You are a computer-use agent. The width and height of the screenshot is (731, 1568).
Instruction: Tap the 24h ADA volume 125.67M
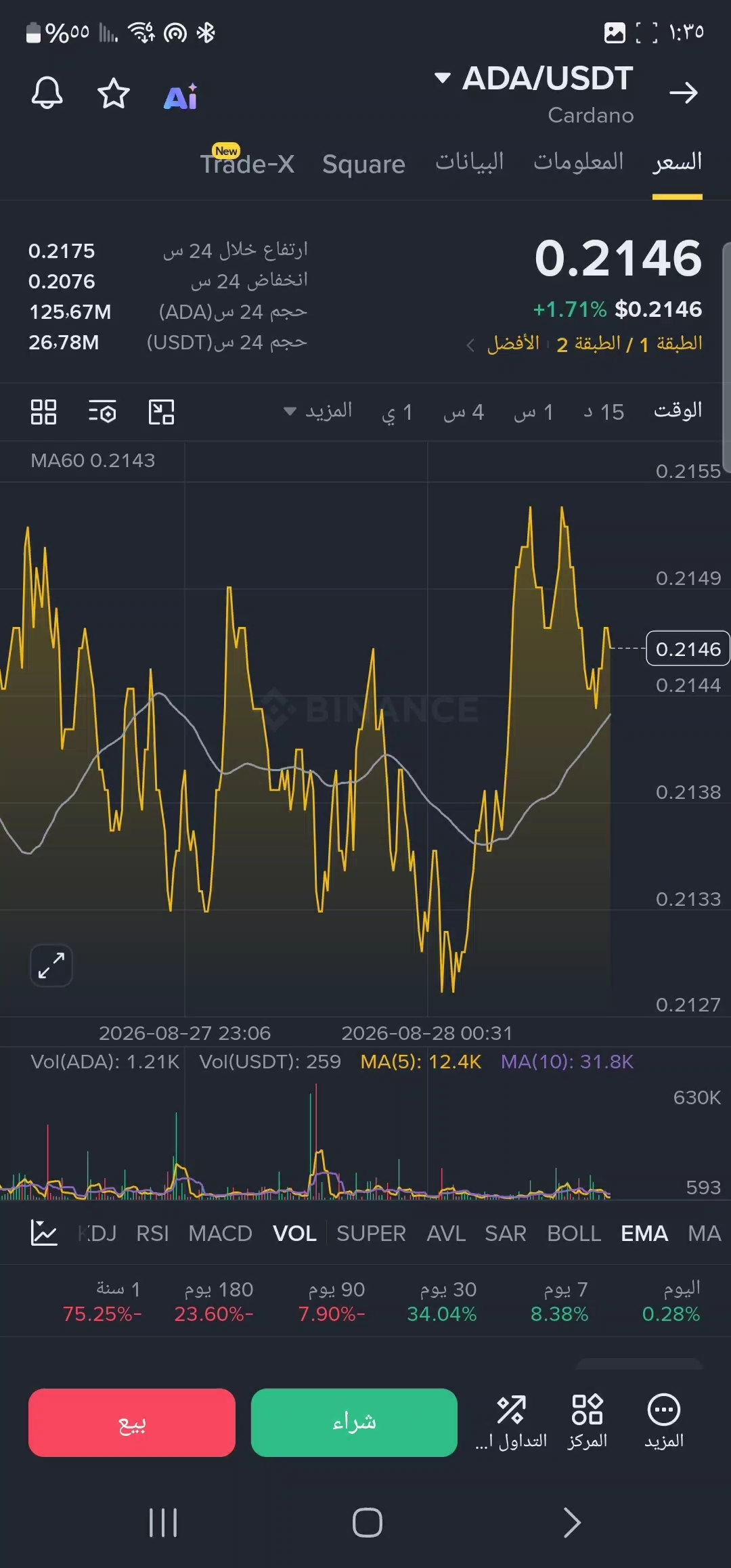point(70,312)
